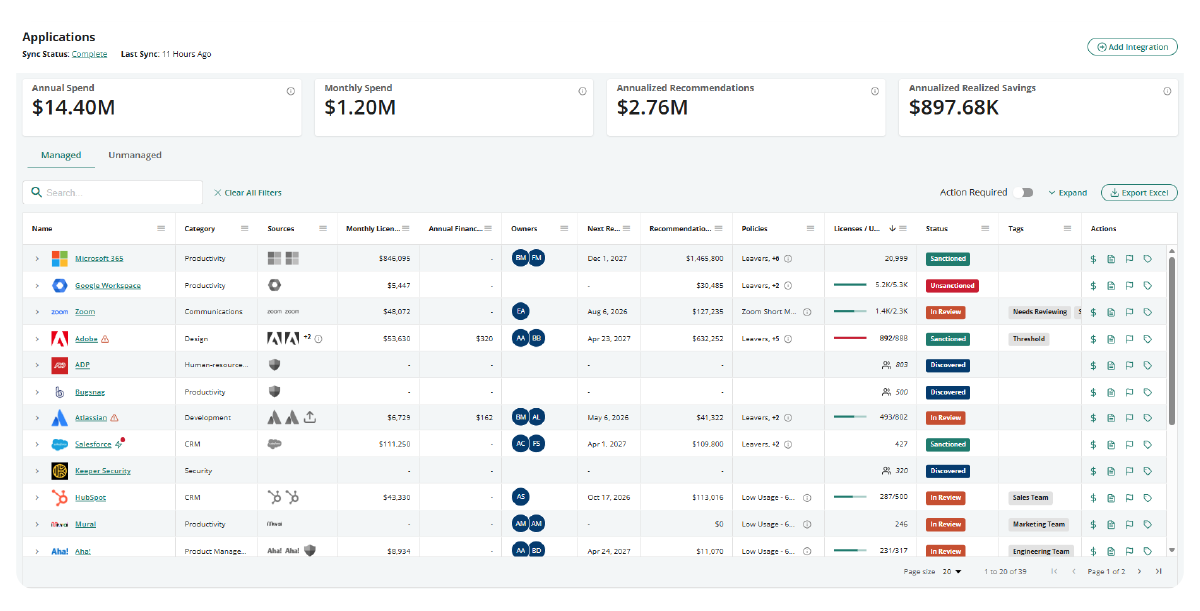Click the info icon on Monthly Spend card
1200x611 pixels.
582,91
